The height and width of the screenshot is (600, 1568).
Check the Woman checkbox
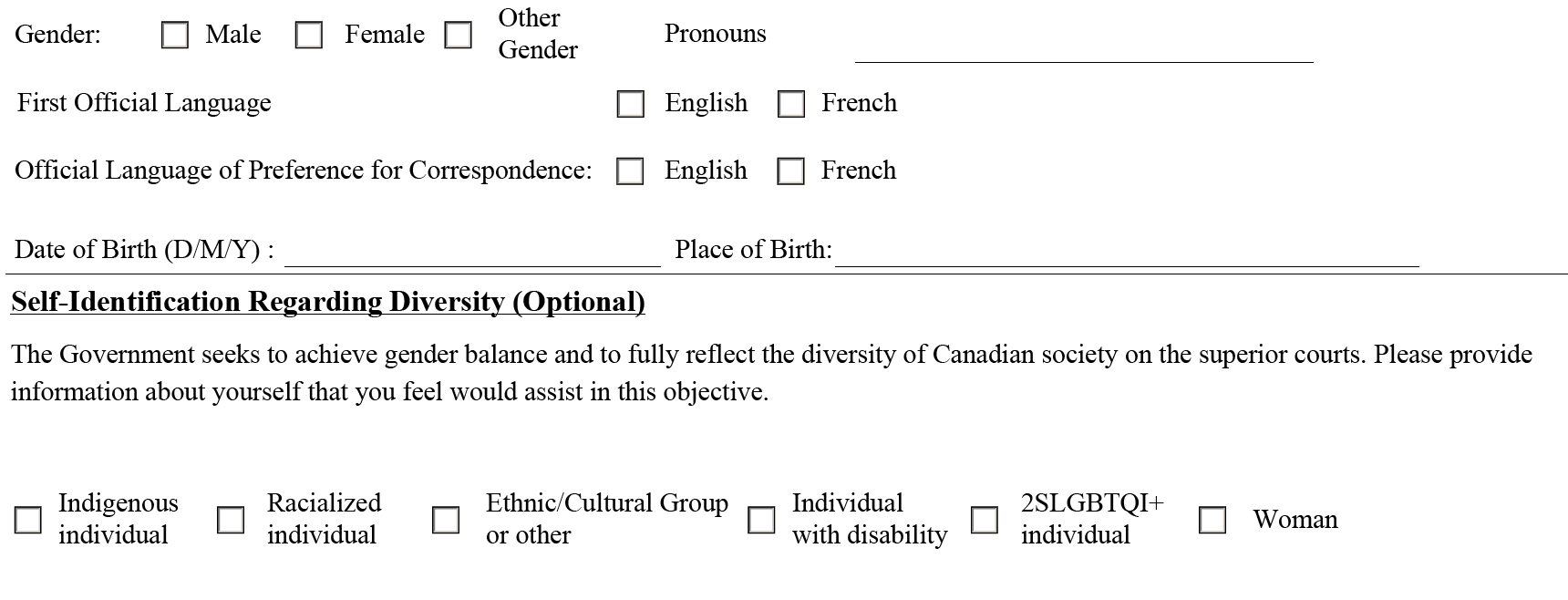tap(1212, 520)
